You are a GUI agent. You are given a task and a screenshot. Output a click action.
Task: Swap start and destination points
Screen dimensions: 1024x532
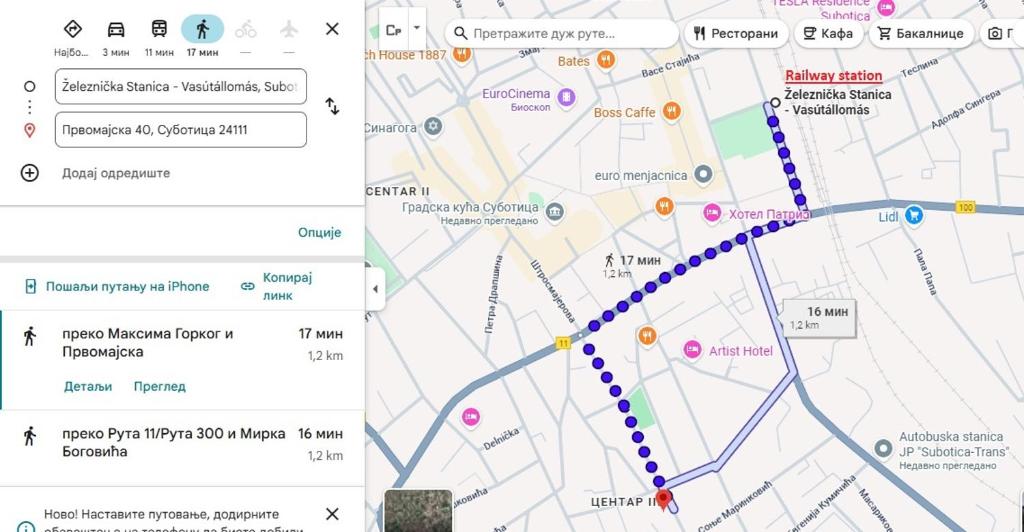332,107
